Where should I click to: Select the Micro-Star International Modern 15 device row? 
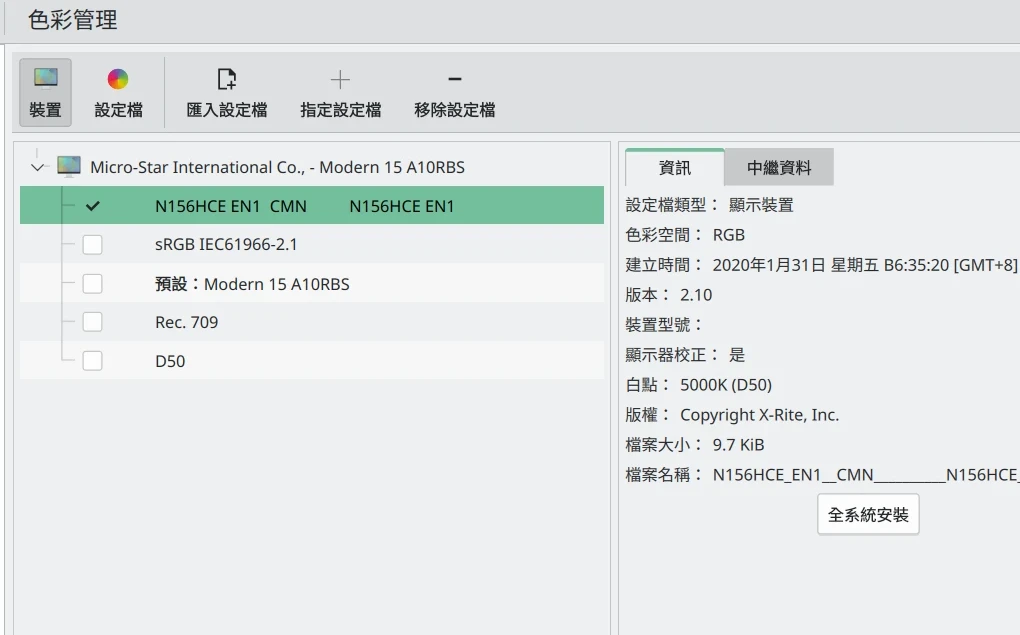pyautogui.click(x=277, y=167)
